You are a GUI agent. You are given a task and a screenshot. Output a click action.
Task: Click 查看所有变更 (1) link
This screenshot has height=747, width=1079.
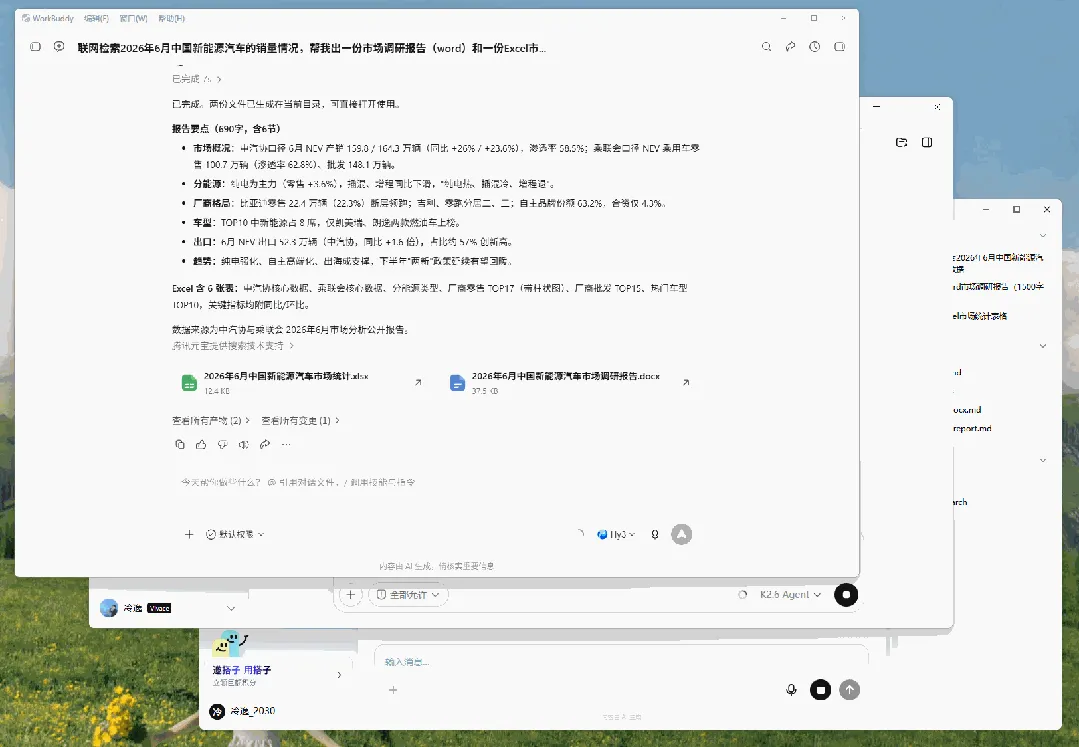click(x=300, y=420)
